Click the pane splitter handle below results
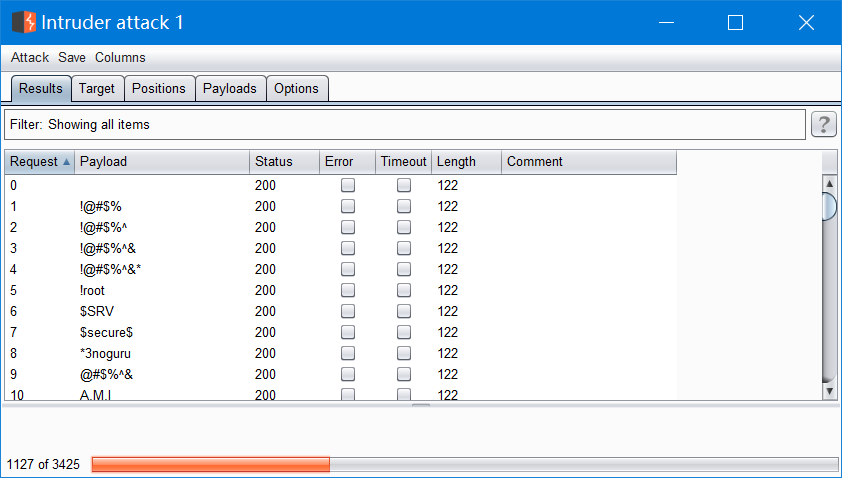This screenshot has width=842, height=478. click(421, 405)
